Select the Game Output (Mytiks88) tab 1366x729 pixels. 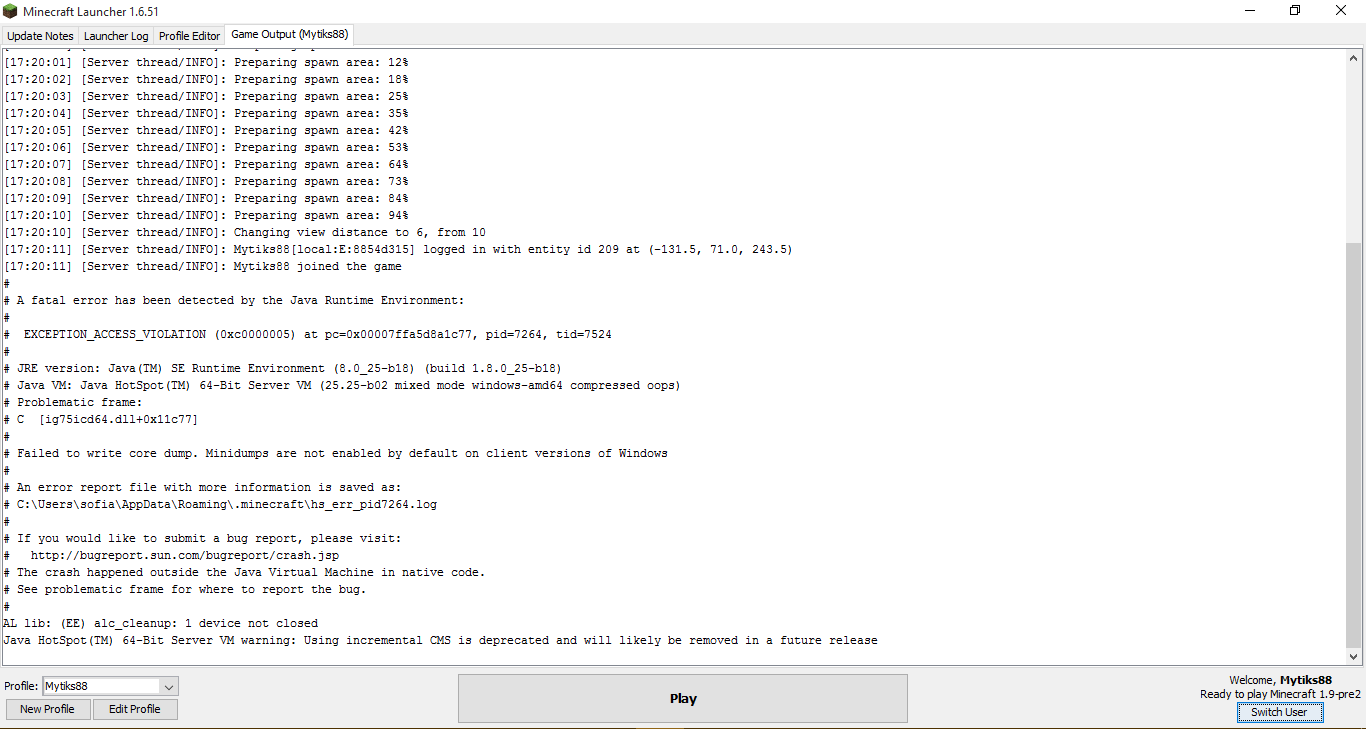[289, 35]
